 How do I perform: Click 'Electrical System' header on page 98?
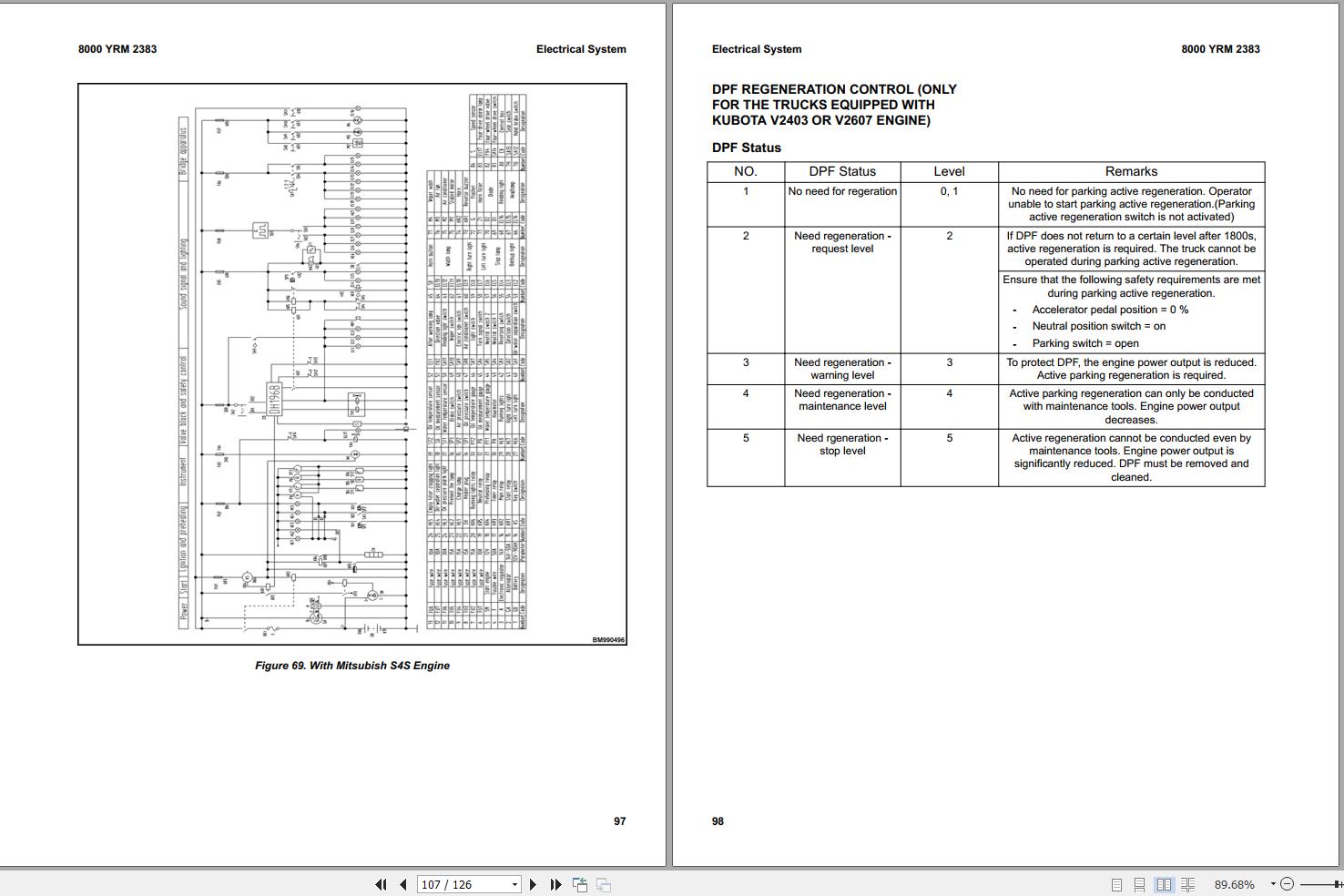757,49
